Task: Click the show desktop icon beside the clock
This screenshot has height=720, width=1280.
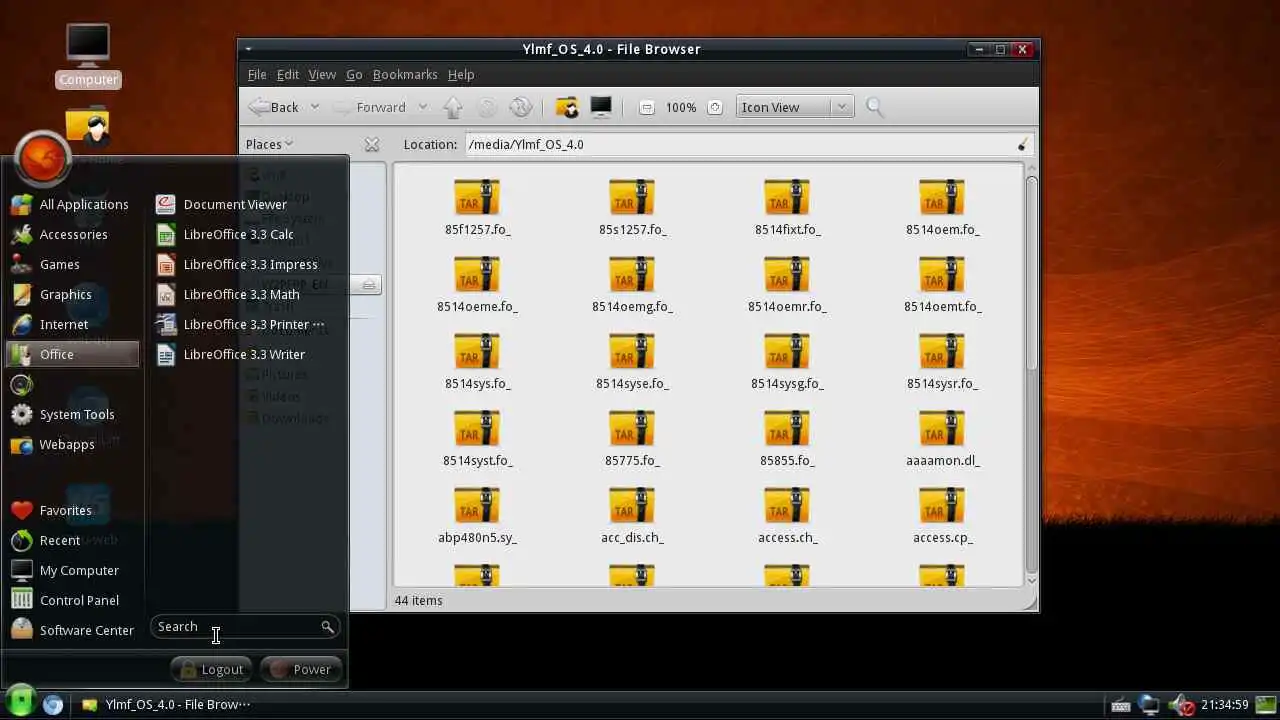Action: coord(1267,705)
